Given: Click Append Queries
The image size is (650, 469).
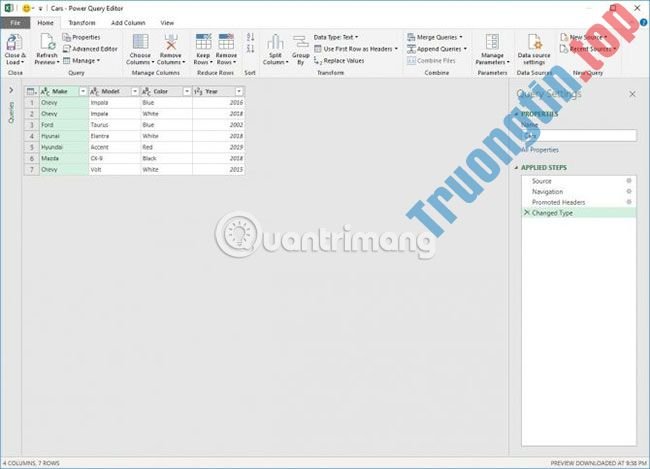Looking at the screenshot, I should tap(437, 49).
